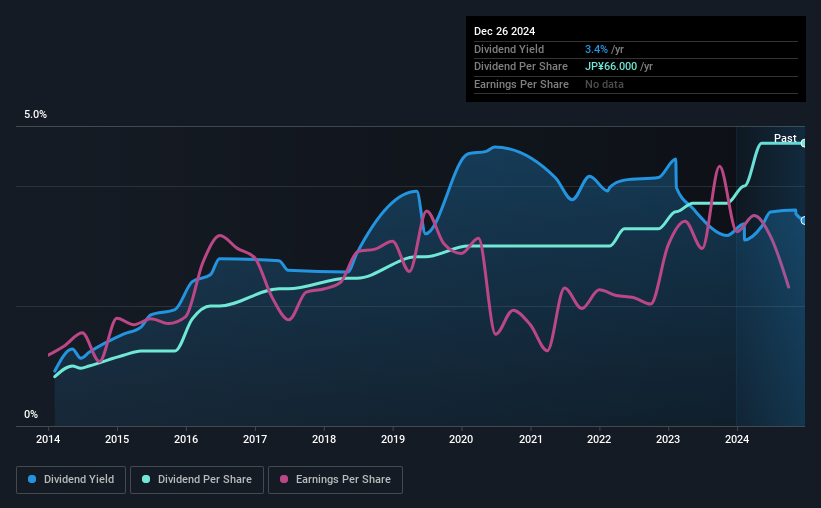
Task: Select the 2016 x-axis label
Action: (x=186, y=439)
